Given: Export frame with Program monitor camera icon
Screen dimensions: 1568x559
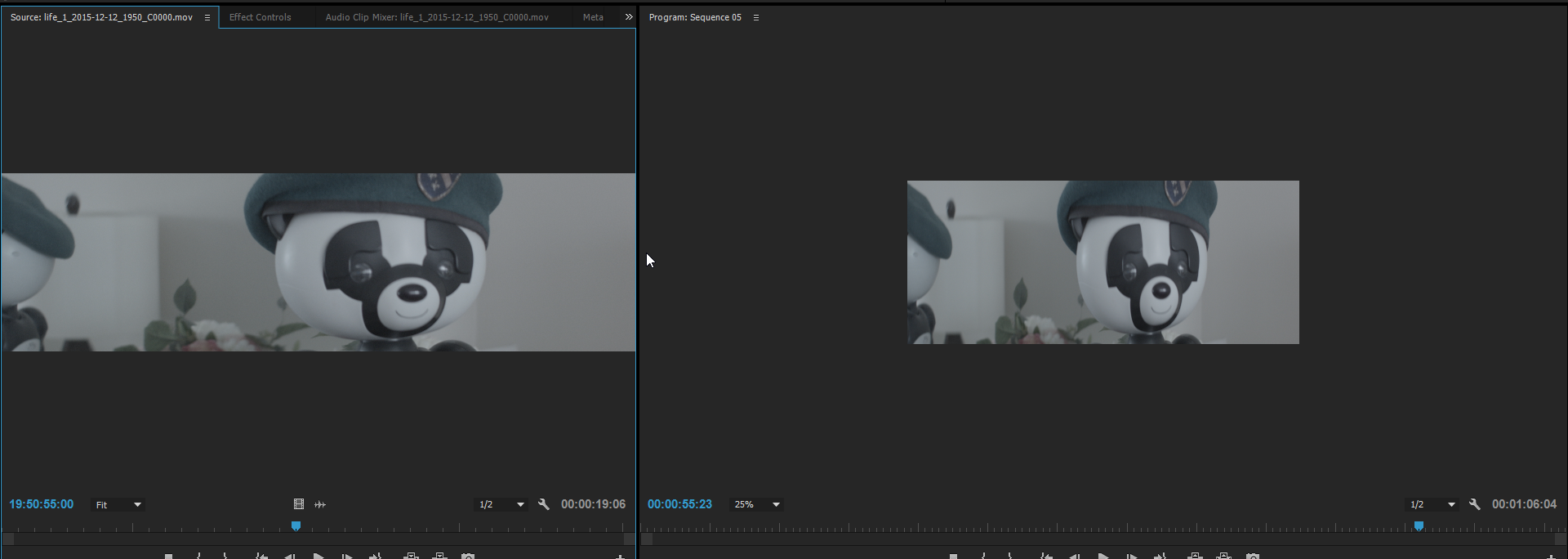Looking at the screenshot, I should tap(1253, 556).
